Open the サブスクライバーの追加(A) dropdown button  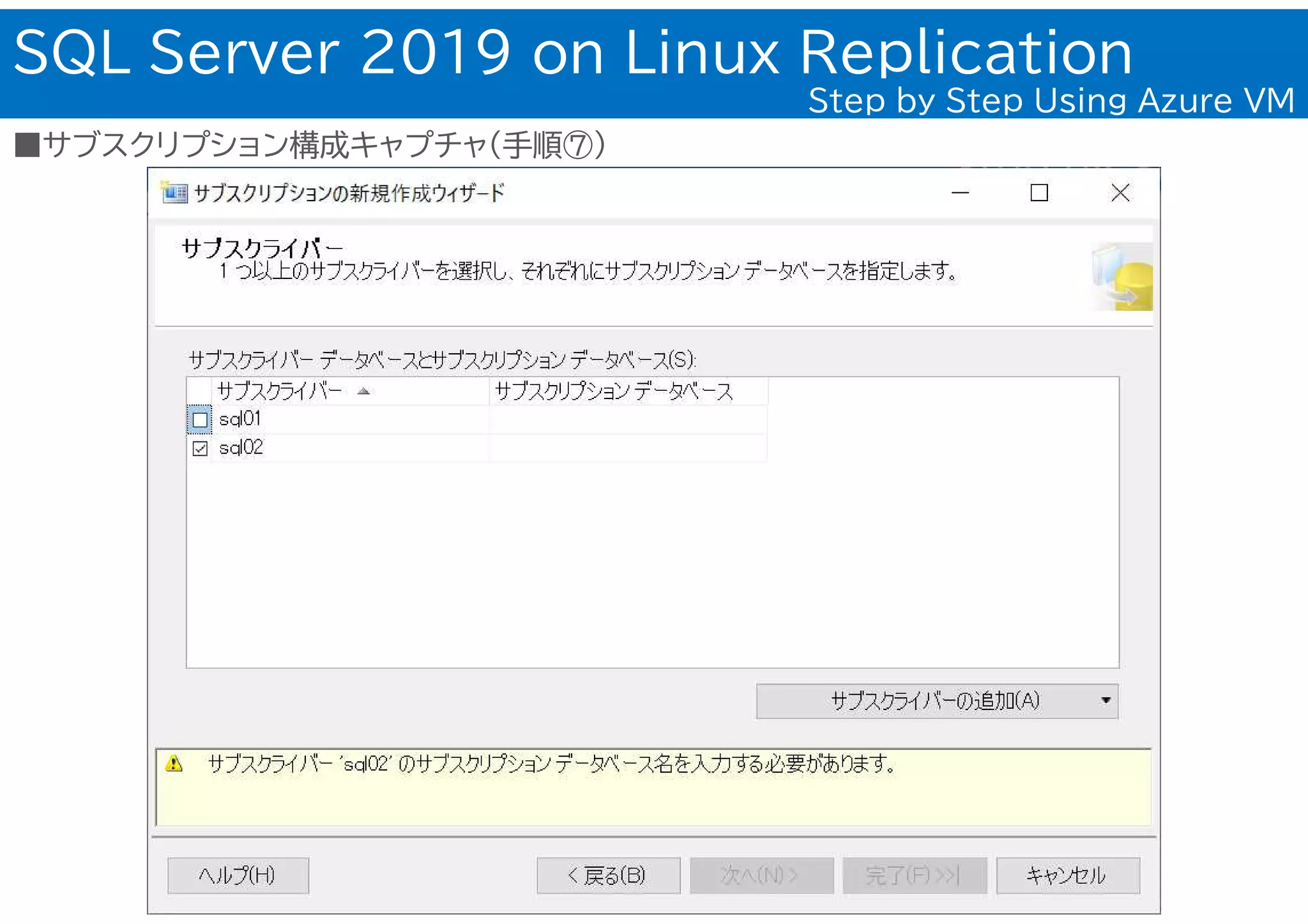click(x=937, y=701)
